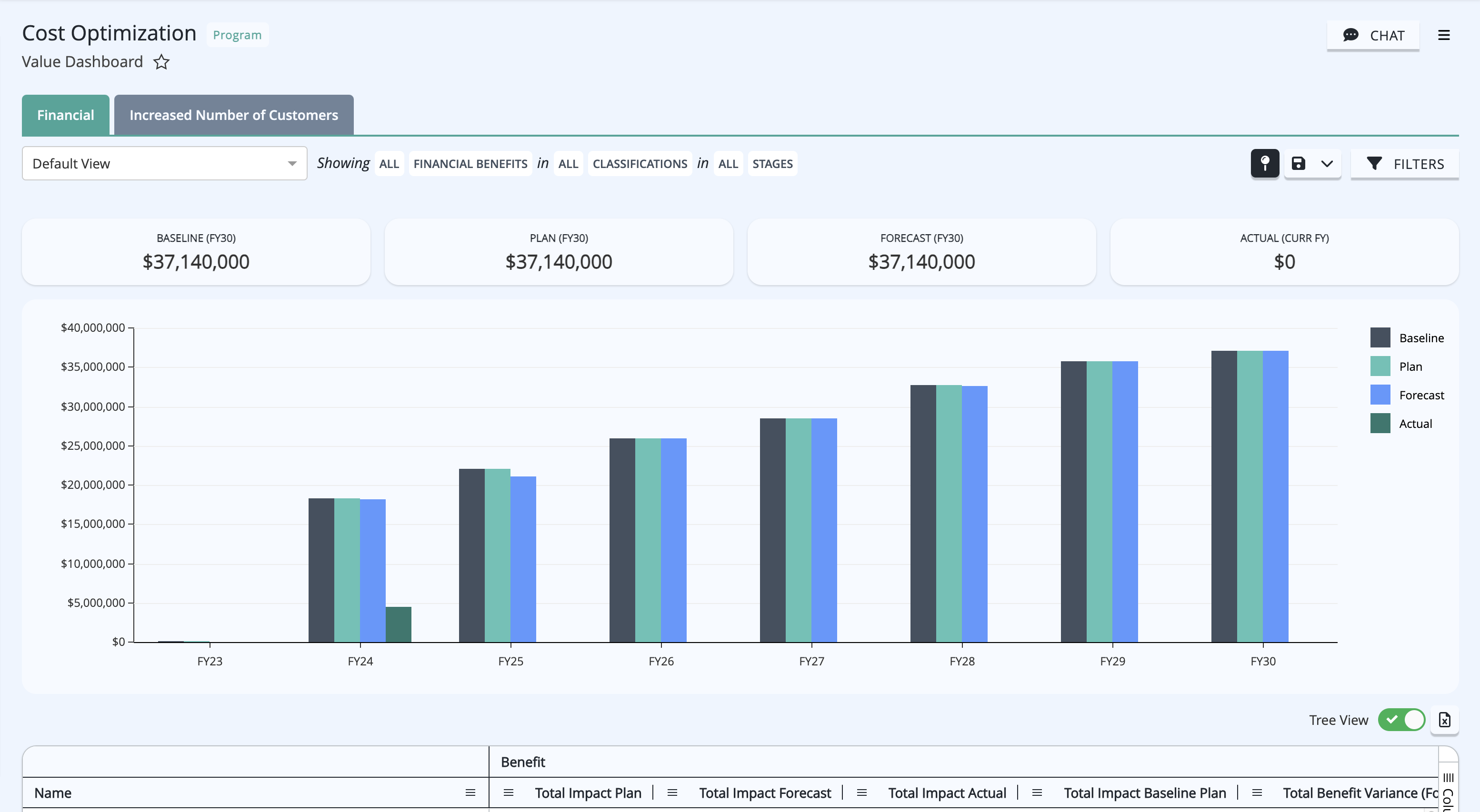Sort by Total Impact Actual header
The image size is (1480, 812).
point(947,793)
